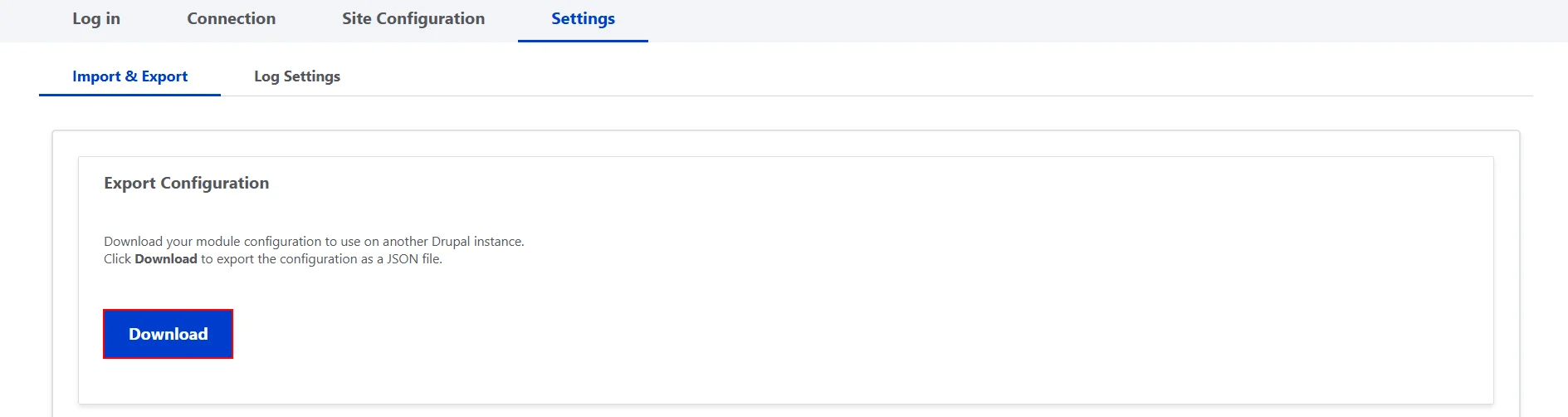This screenshot has height=417, width=1568.
Task: Switch to the Log Settings sub-tab
Action: click(297, 76)
